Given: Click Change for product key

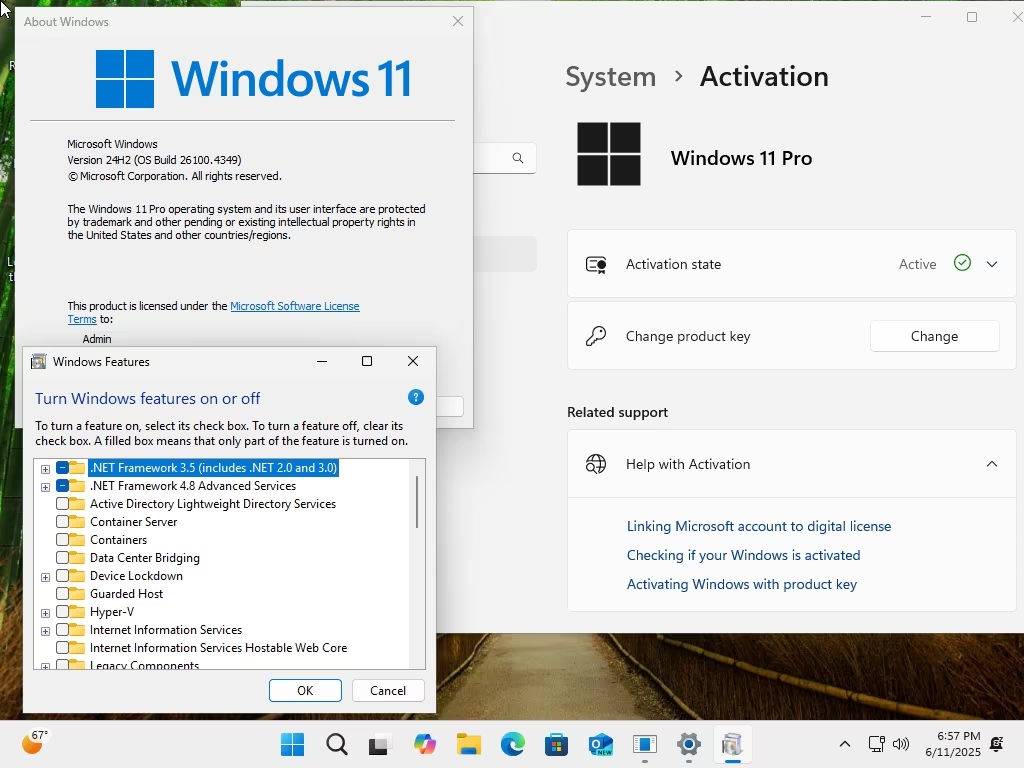Looking at the screenshot, I should [934, 336].
